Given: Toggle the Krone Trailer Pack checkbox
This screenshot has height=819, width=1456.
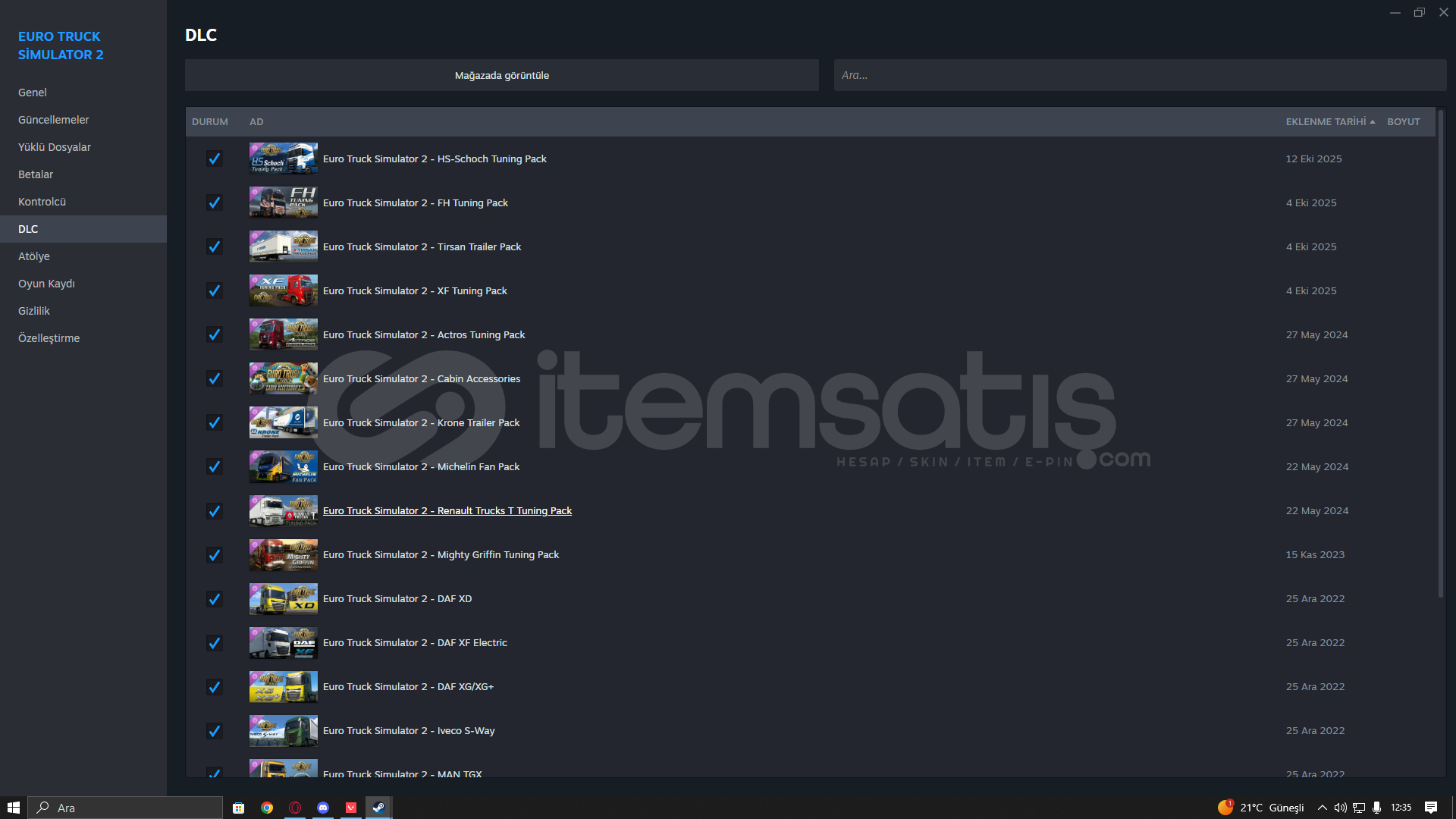Looking at the screenshot, I should (215, 422).
